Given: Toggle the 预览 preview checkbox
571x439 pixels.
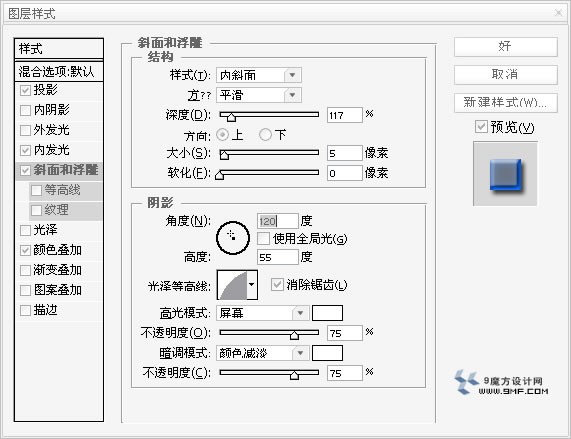Looking at the screenshot, I should 481,127.
